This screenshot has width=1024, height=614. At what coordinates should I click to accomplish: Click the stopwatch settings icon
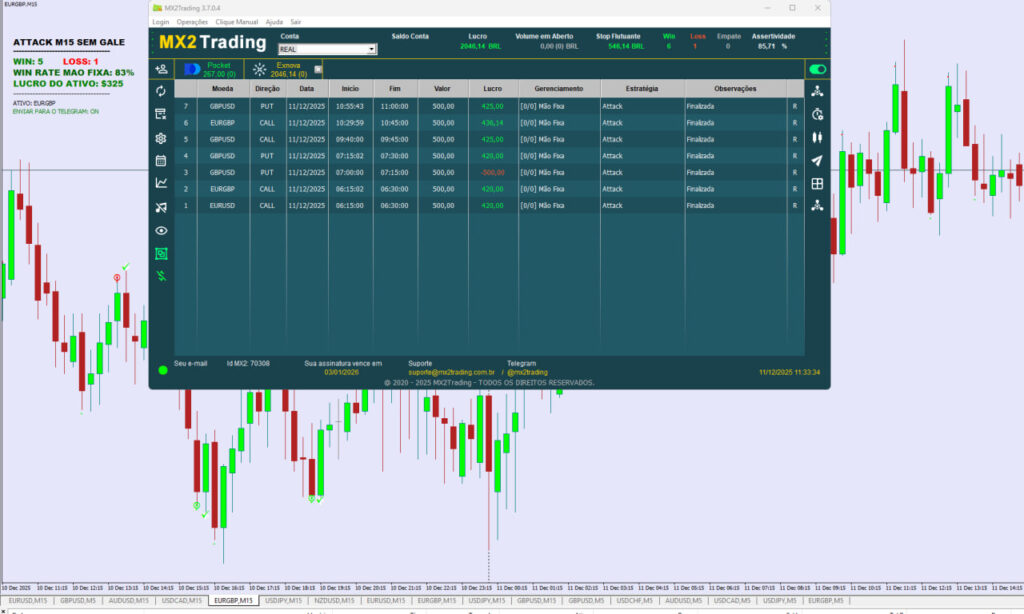click(817, 114)
